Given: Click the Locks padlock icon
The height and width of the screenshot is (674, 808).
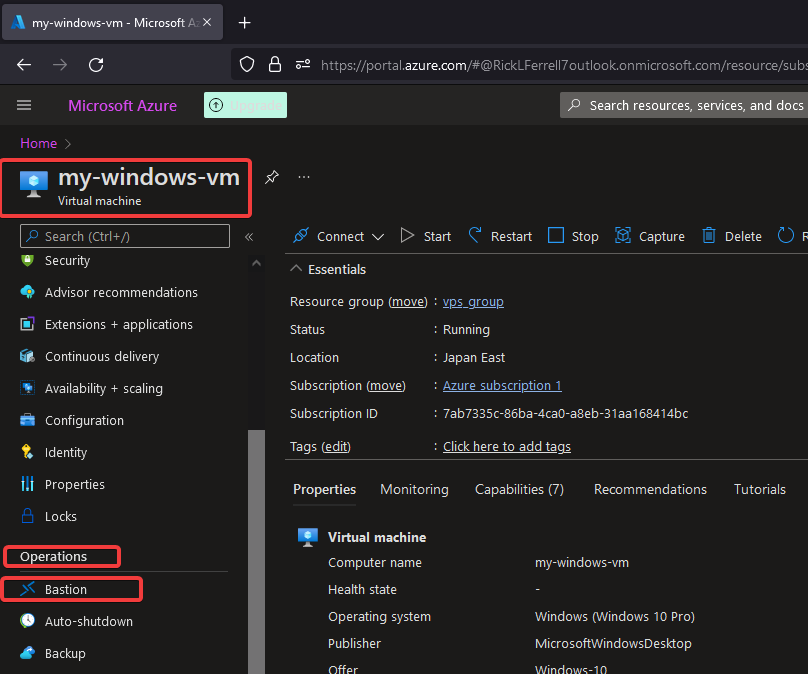Looking at the screenshot, I should [27, 516].
